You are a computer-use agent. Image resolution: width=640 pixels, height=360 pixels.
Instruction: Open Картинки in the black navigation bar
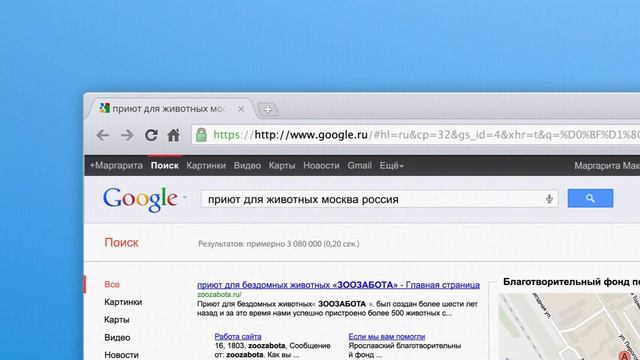206,166
